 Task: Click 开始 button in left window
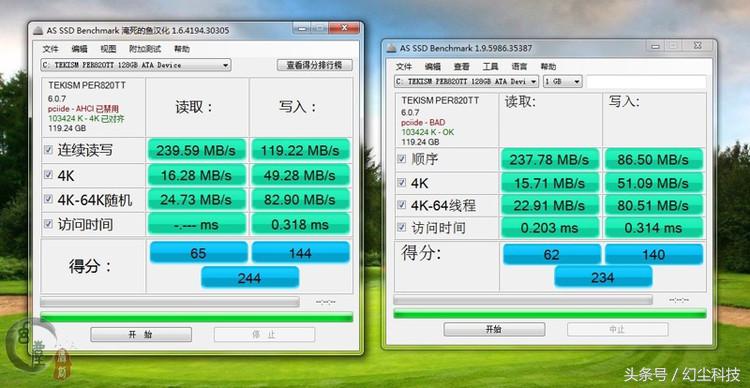pos(141,334)
